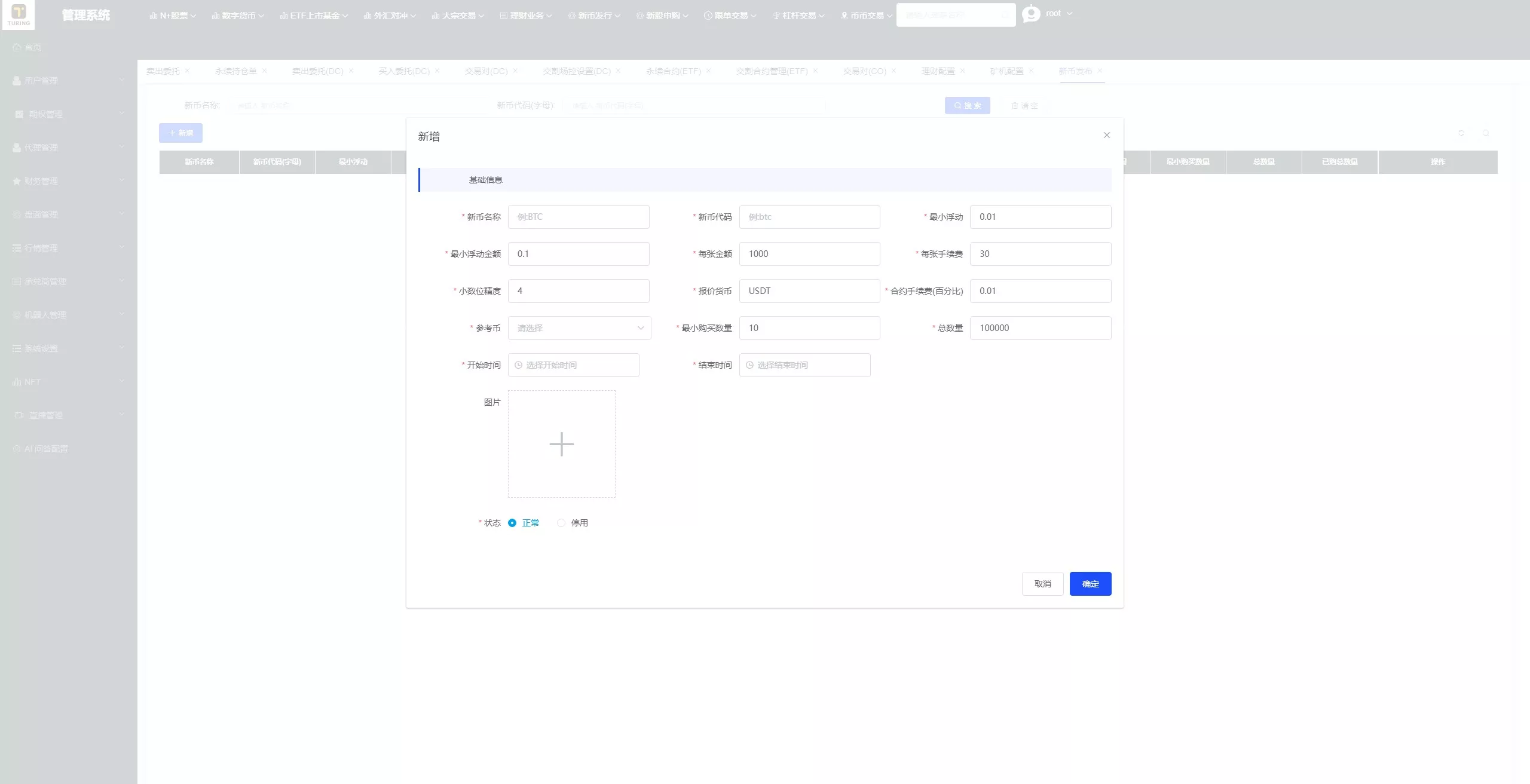Click the table refresh icon
1530x784 pixels.
click(x=1461, y=133)
